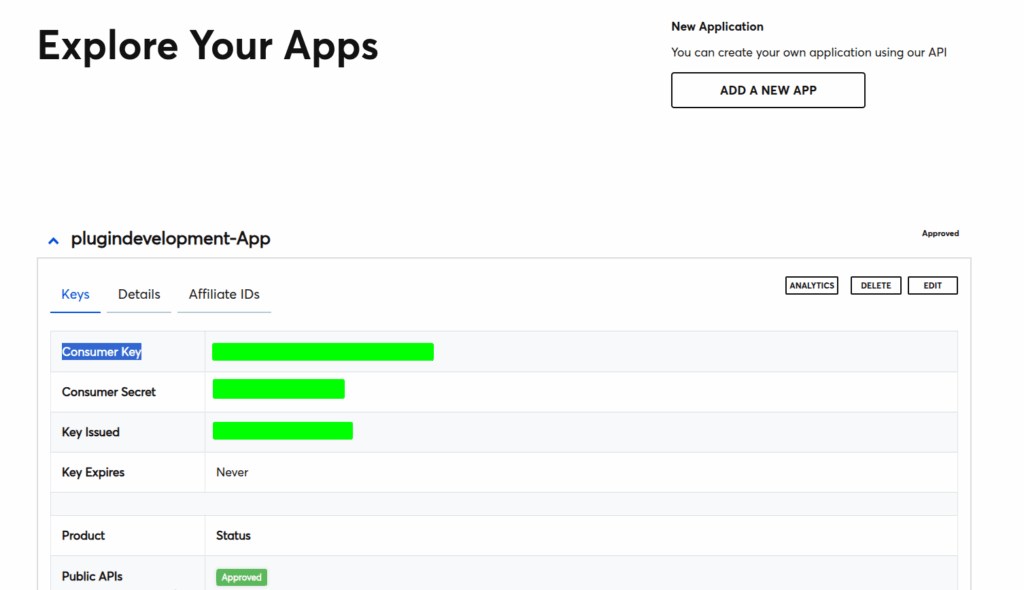
Task: Click the redacted Consumer Key value
Action: (x=322, y=352)
